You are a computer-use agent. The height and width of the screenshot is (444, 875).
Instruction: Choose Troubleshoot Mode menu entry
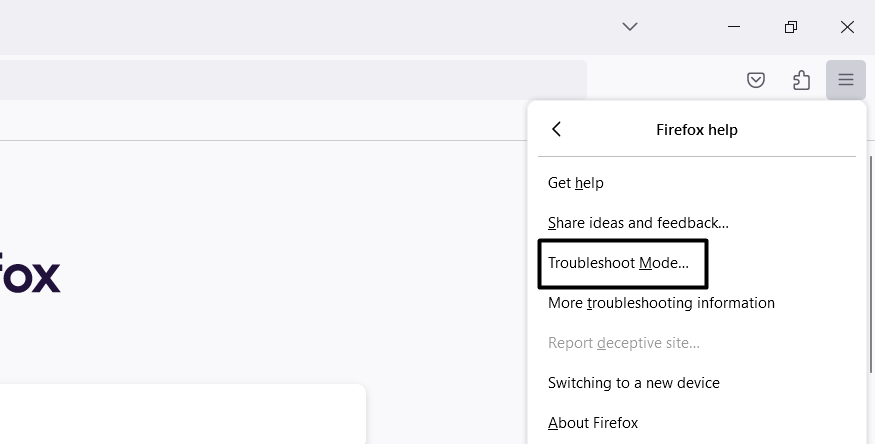tap(619, 263)
